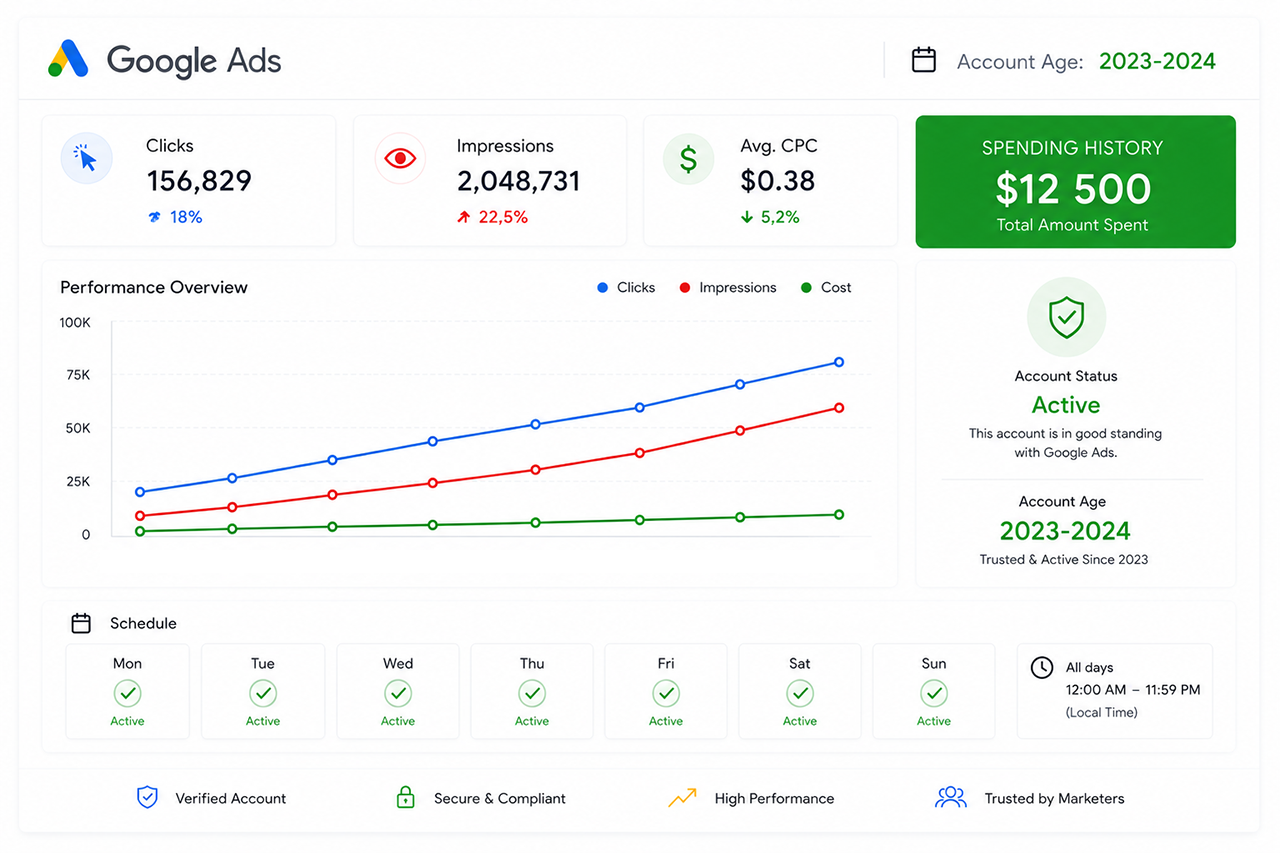Click the calendar icon beside Account Age

(924, 60)
